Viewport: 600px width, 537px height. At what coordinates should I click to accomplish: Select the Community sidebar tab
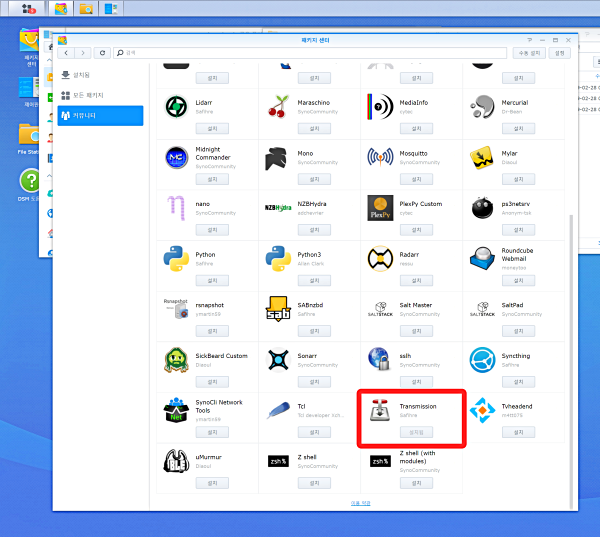(x=100, y=116)
